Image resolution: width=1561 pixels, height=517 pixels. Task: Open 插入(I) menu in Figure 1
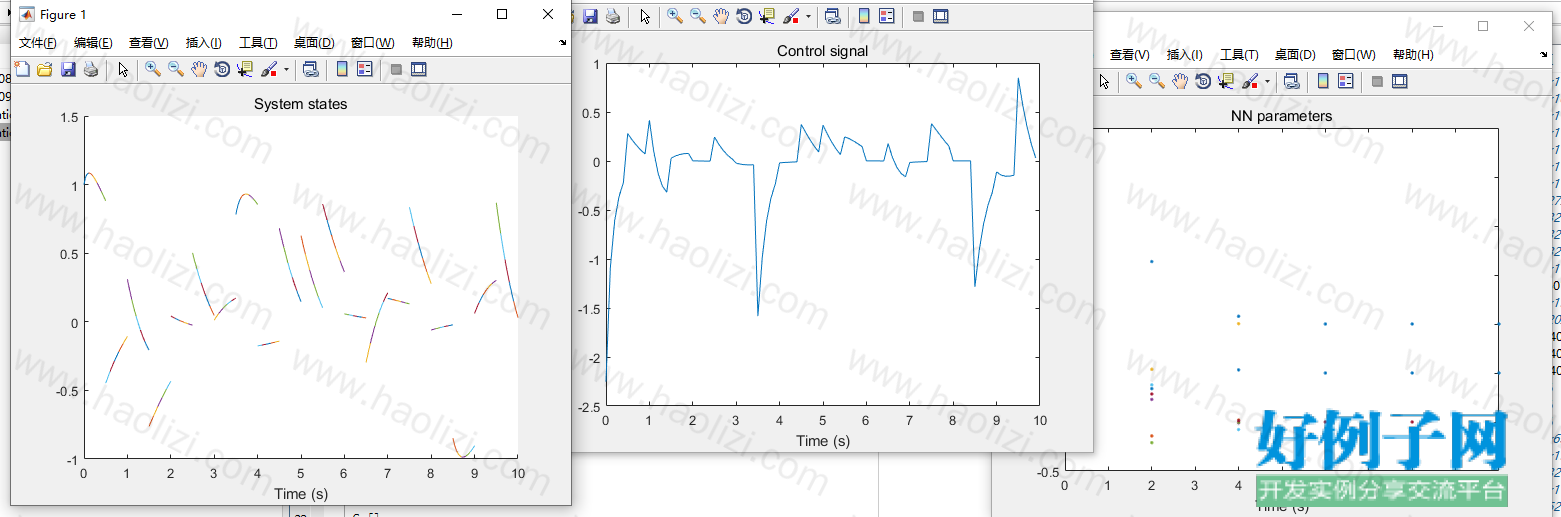click(x=204, y=43)
